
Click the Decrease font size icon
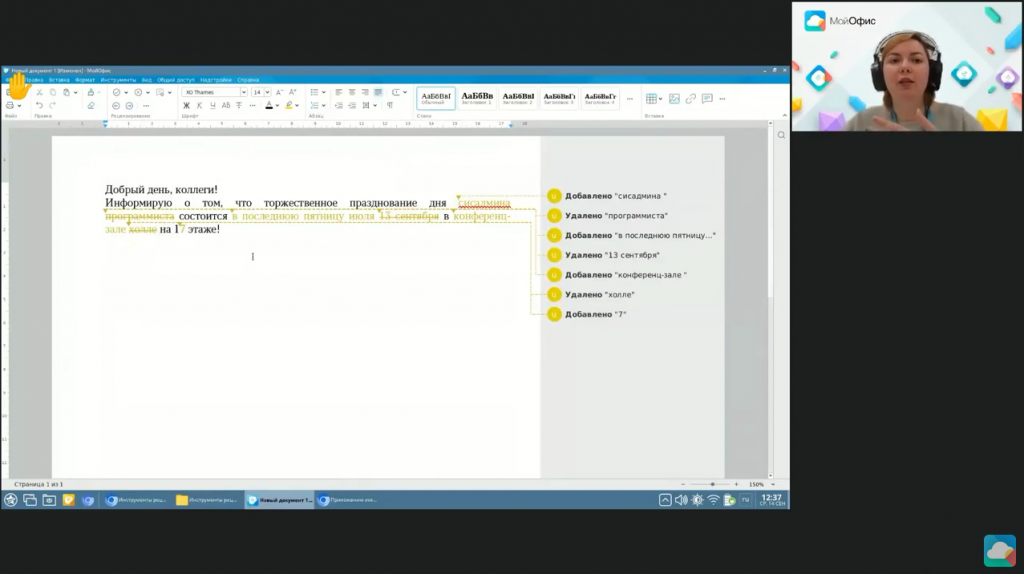pyautogui.click(x=279, y=93)
